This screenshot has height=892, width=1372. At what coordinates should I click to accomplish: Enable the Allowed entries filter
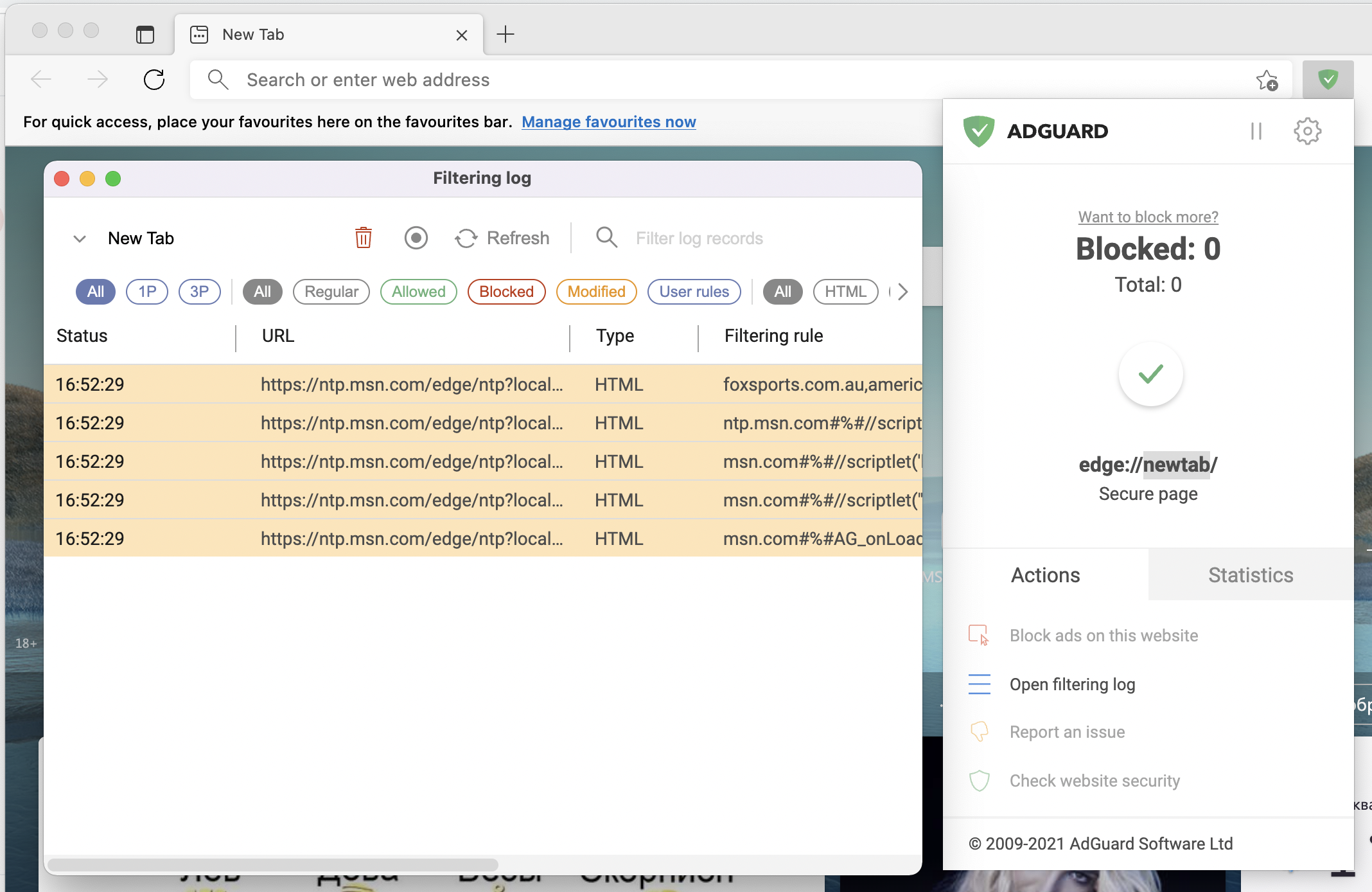pyautogui.click(x=418, y=291)
